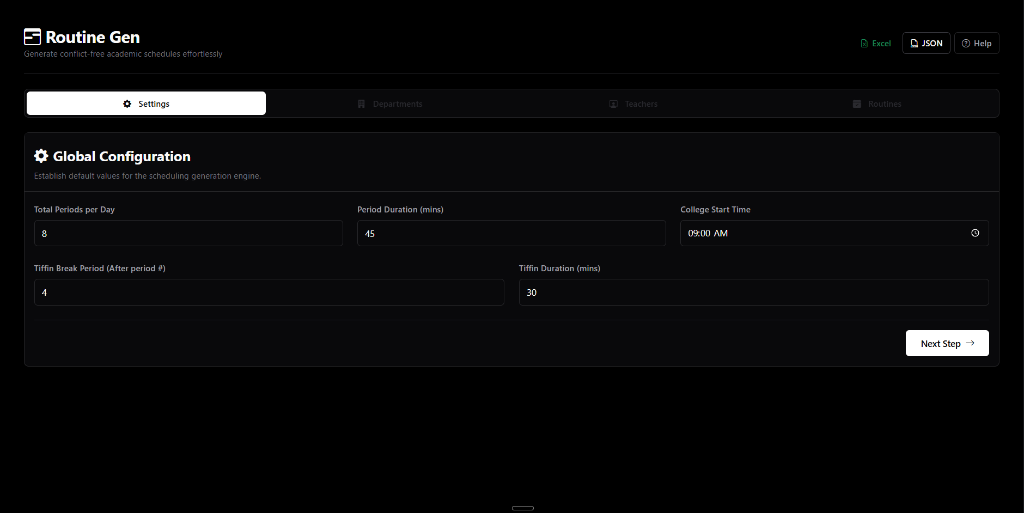Click the Routine Gen logo icon

(x=32, y=37)
